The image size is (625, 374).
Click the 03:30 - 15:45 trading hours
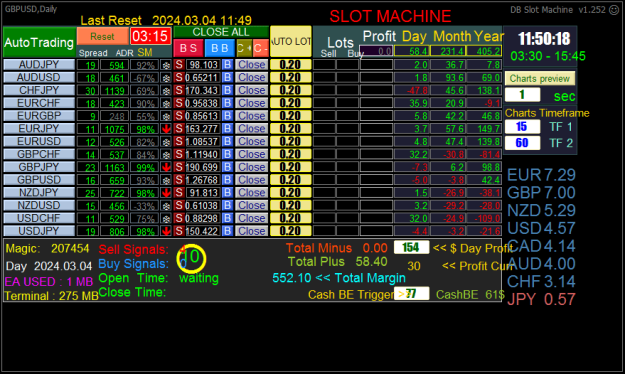click(548, 56)
